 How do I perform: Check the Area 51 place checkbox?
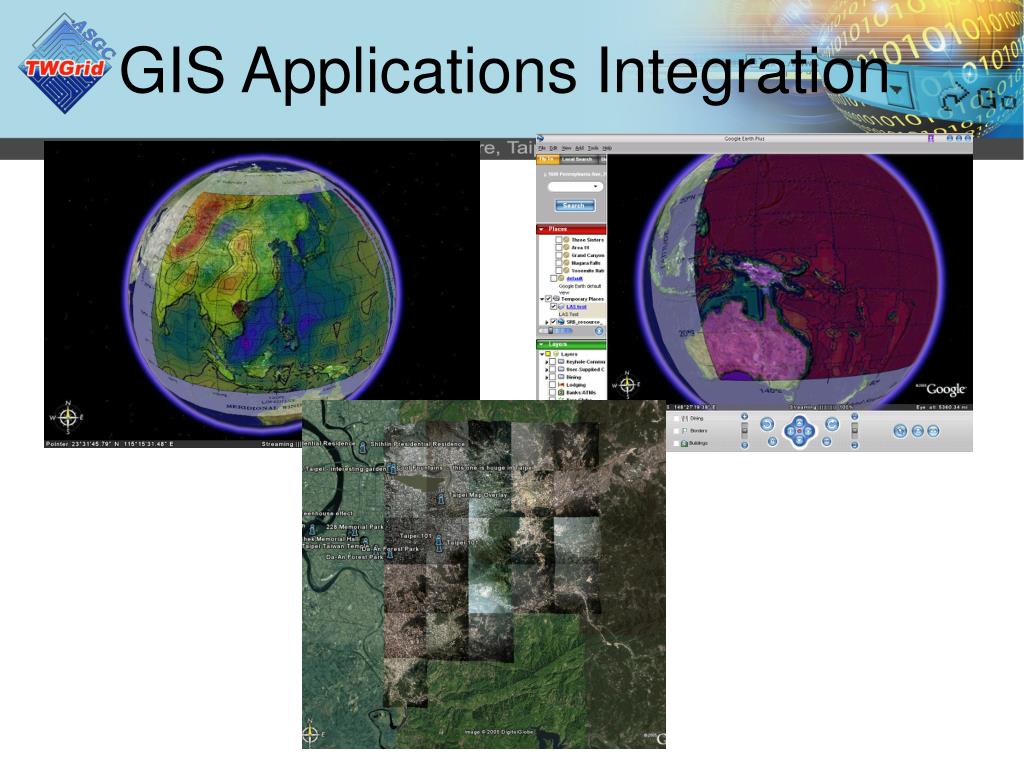[x=558, y=248]
